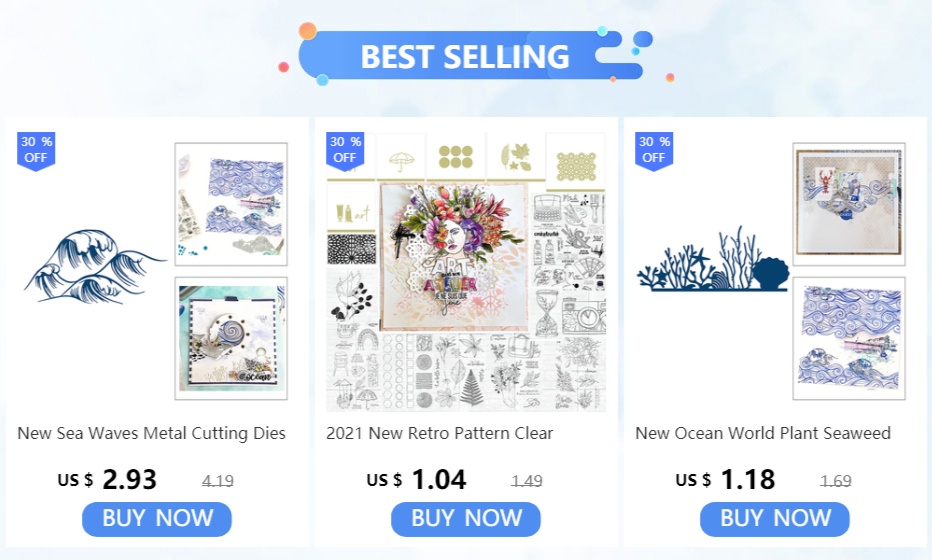The height and width of the screenshot is (560, 932).
Task: View the floral ART ATELIER collage image
Action: 454,256
